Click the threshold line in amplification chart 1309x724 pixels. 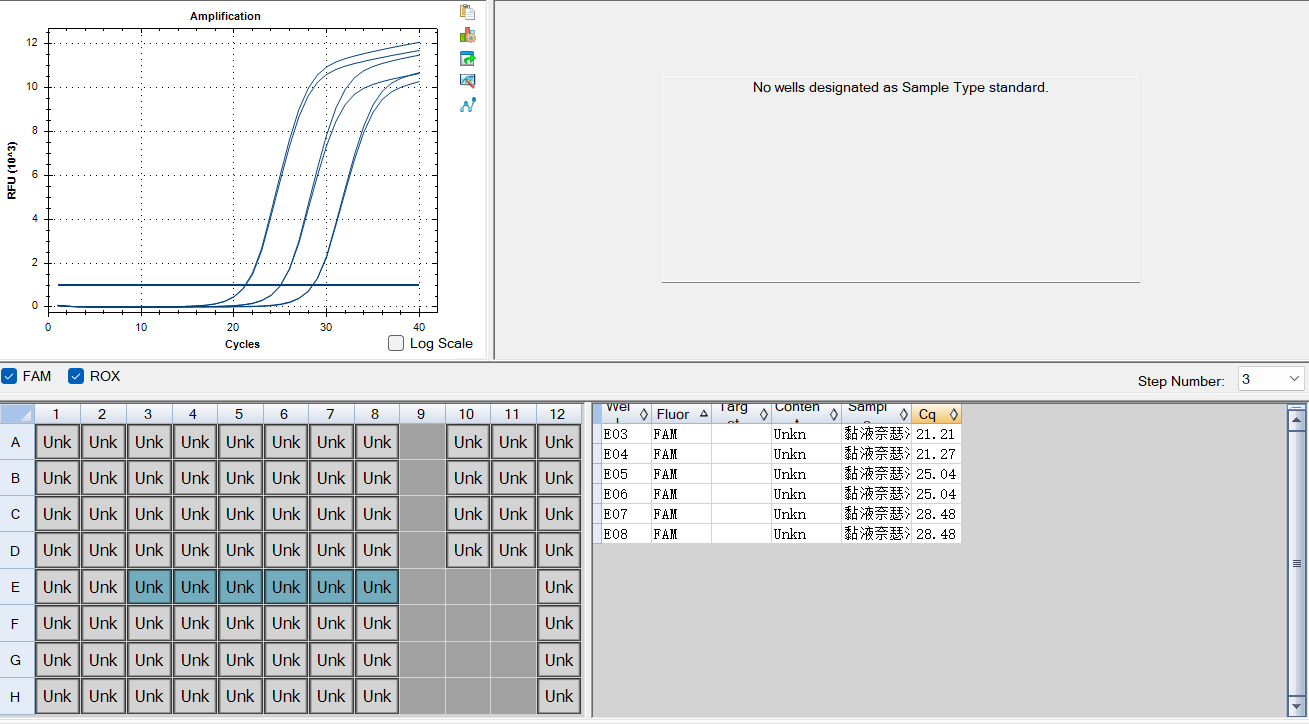(238, 285)
